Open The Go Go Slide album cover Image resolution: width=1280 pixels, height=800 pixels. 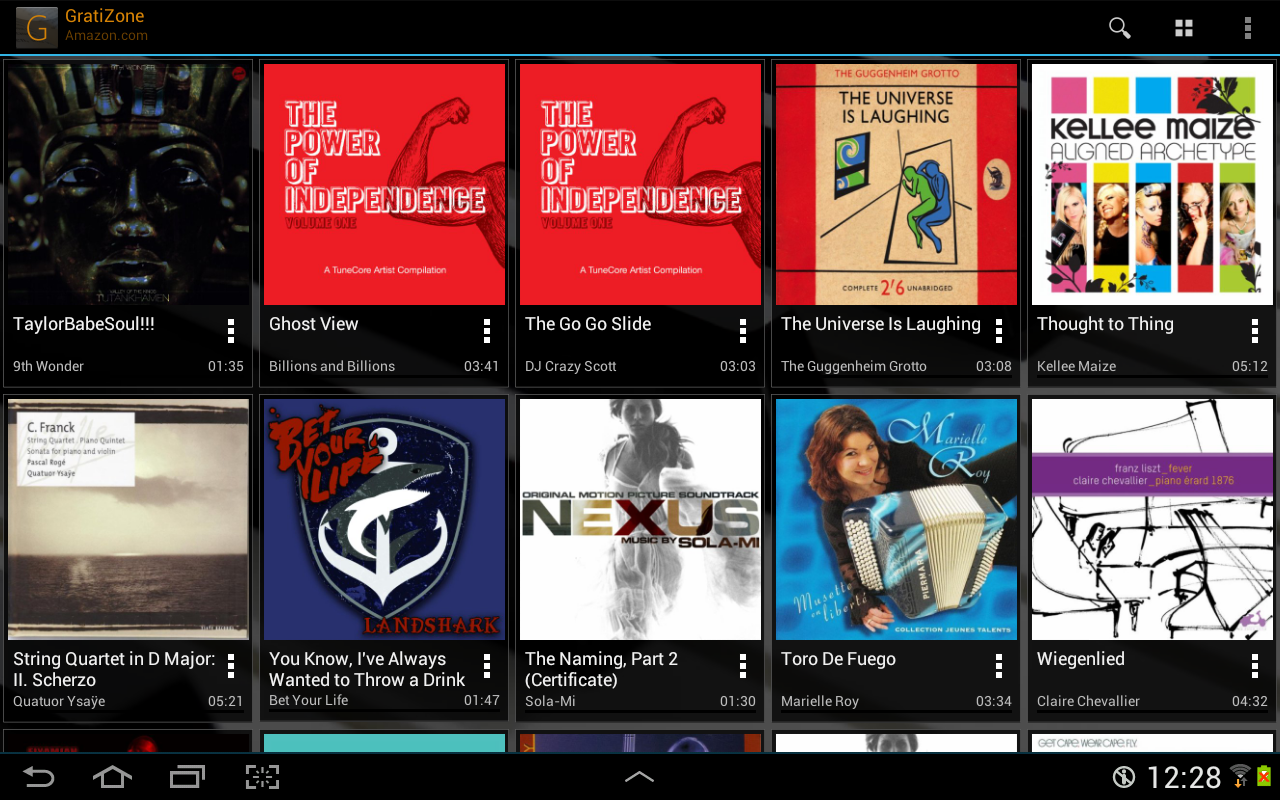(x=641, y=184)
